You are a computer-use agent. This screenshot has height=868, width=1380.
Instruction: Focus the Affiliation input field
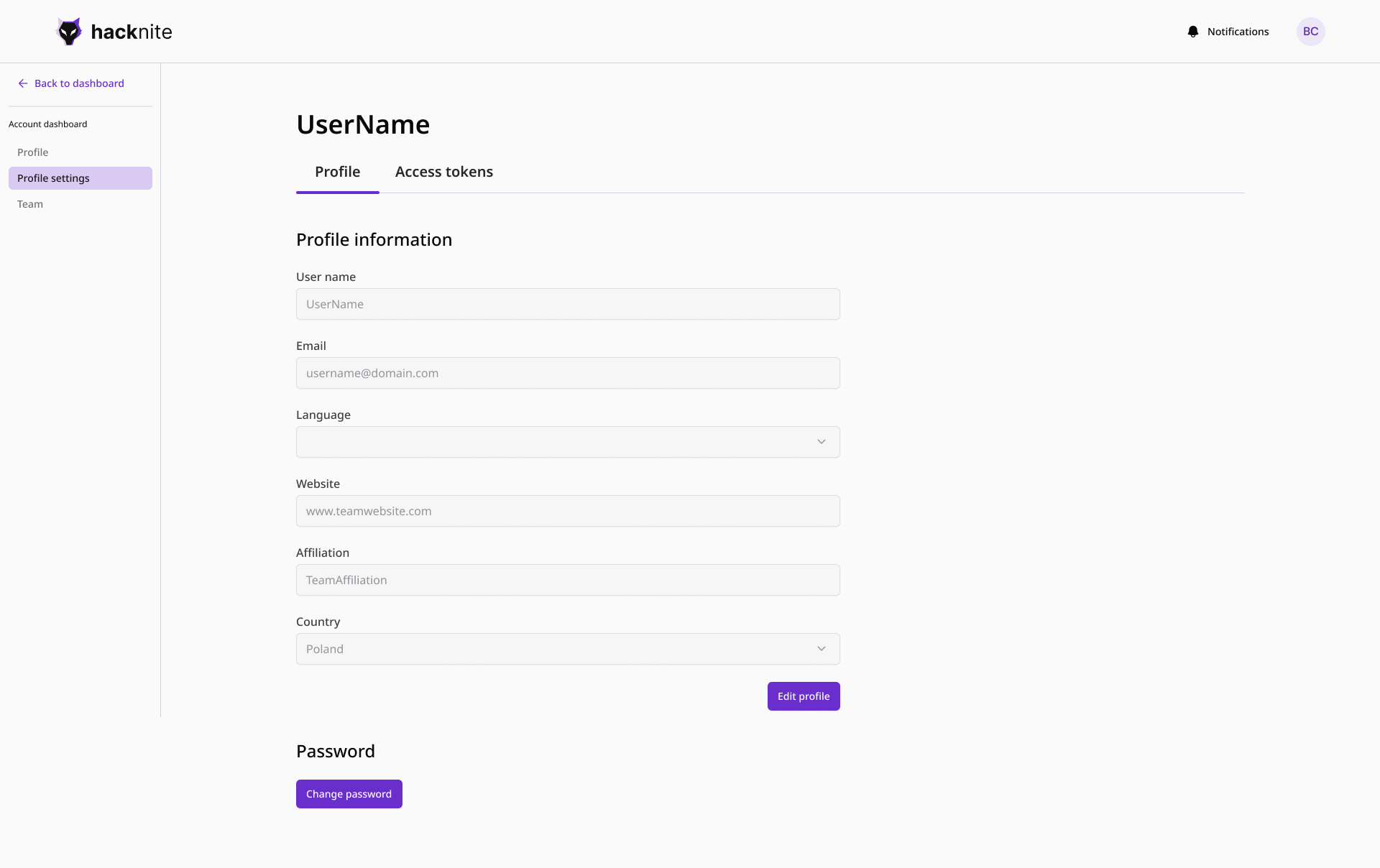pyautogui.click(x=568, y=580)
